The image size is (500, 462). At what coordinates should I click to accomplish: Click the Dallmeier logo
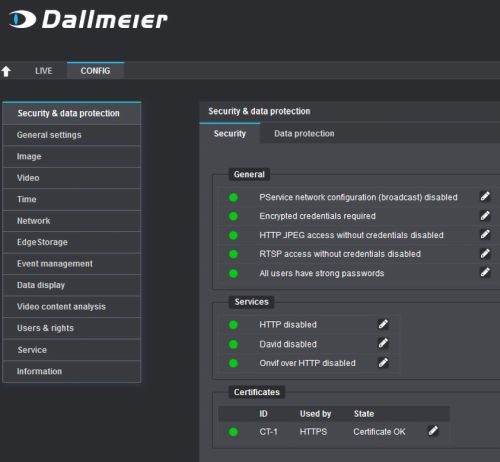88,19
